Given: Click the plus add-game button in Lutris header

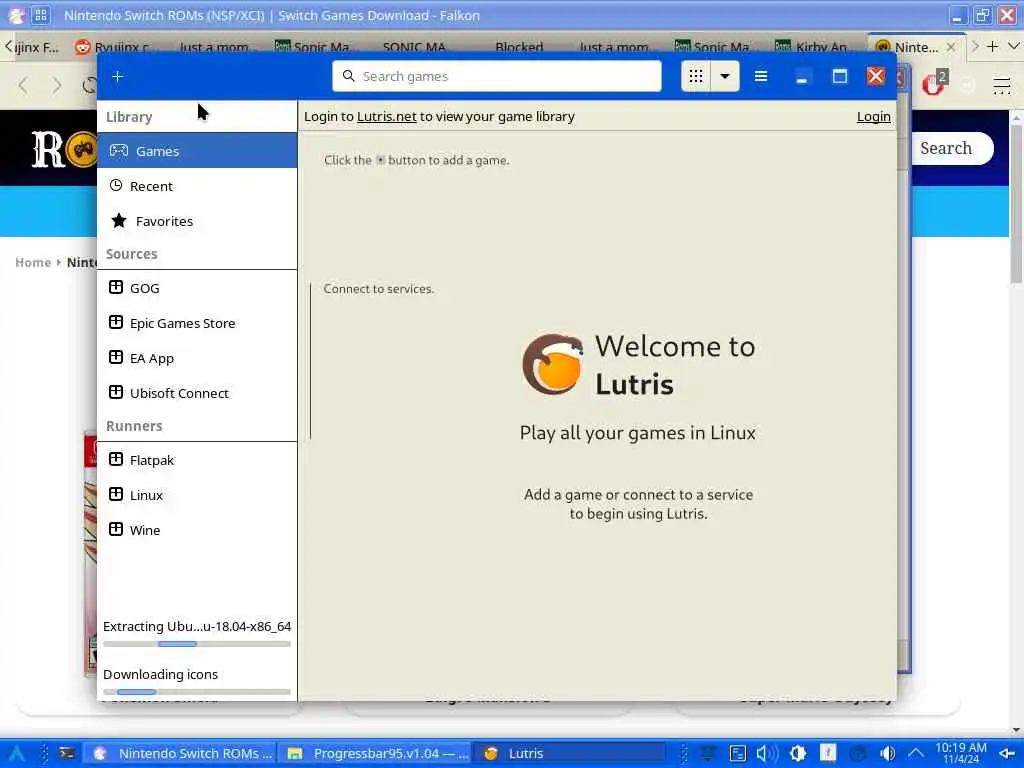Looking at the screenshot, I should 118,76.
